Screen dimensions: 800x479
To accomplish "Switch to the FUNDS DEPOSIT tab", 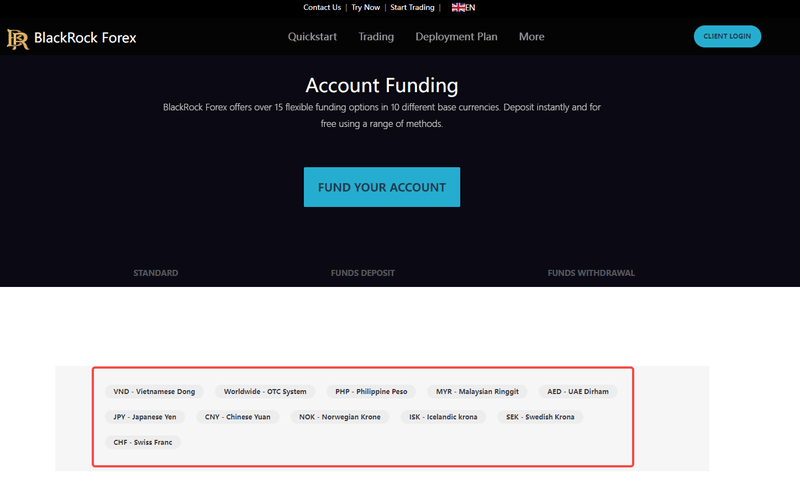I will 363,273.
